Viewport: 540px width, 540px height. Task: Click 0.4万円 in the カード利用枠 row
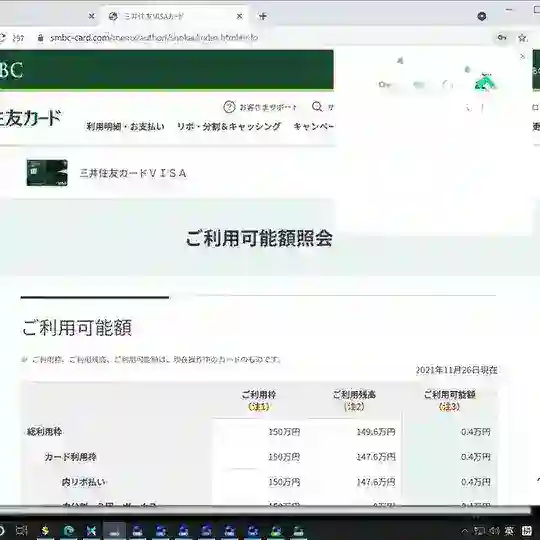(x=476, y=457)
